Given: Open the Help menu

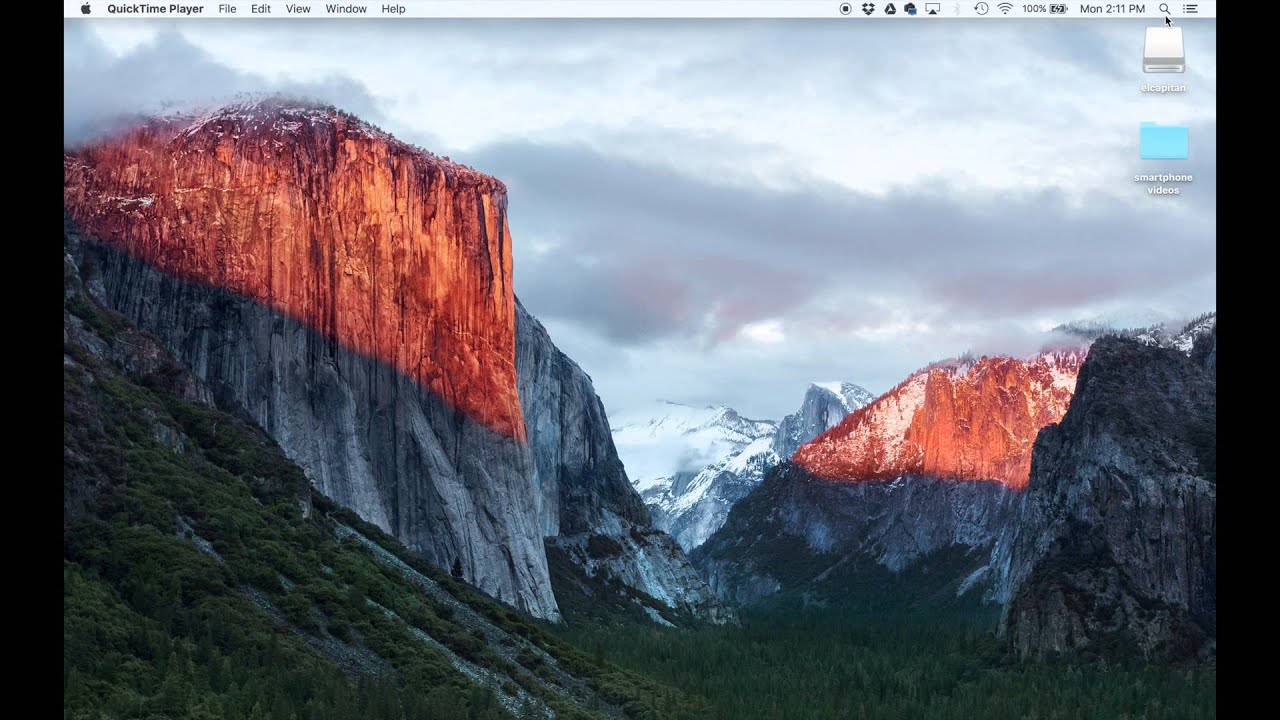Looking at the screenshot, I should click(393, 9).
